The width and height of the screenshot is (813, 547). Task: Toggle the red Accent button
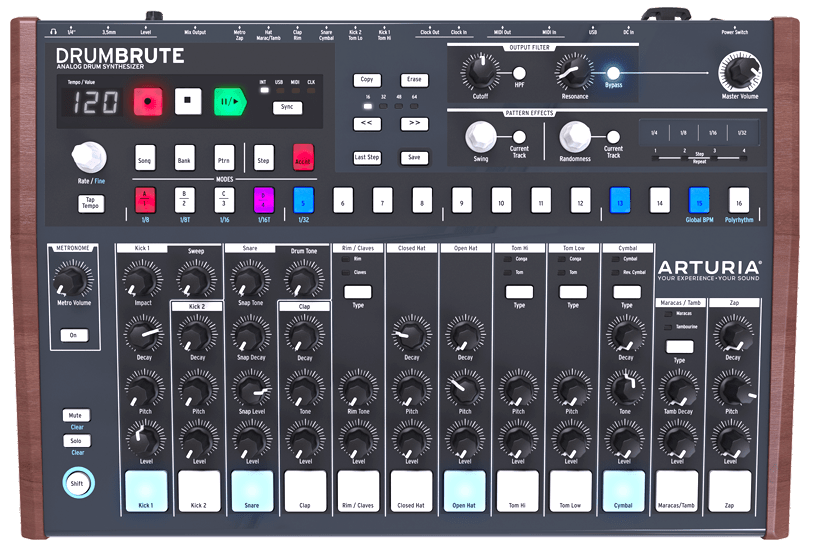tap(303, 158)
